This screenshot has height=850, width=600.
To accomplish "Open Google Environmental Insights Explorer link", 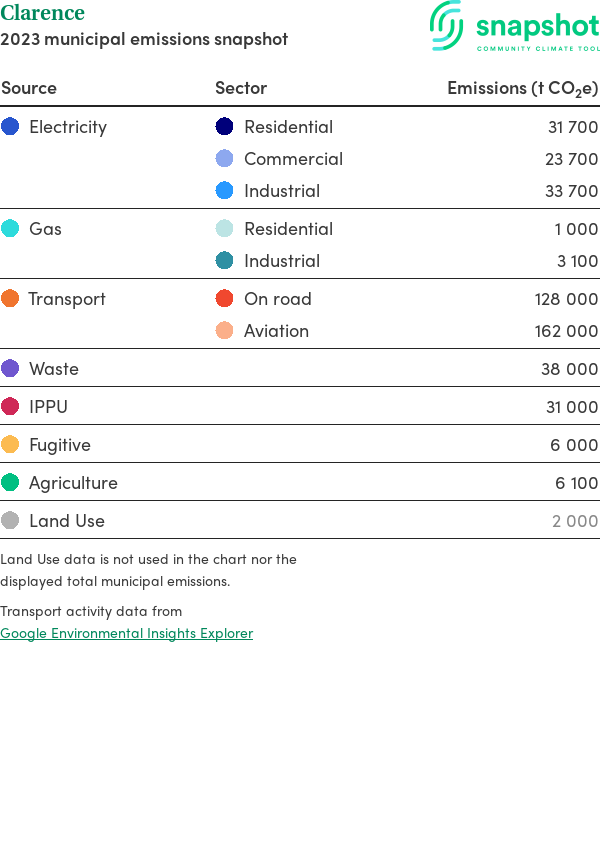I will pos(127,633).
